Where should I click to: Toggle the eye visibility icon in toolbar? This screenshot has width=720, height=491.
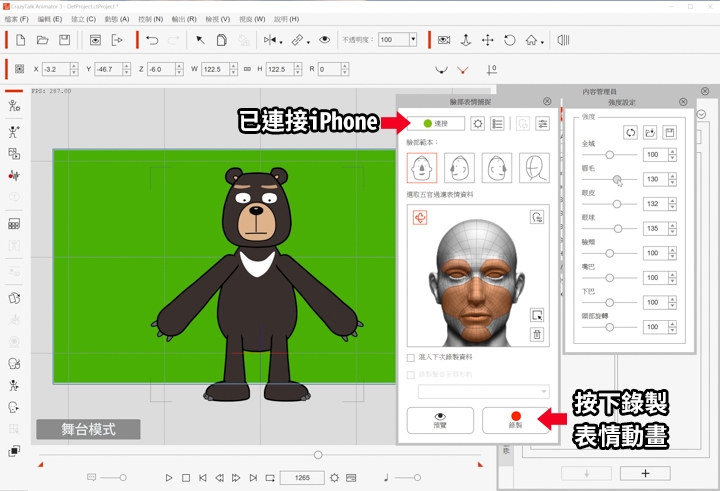[324, 40]
